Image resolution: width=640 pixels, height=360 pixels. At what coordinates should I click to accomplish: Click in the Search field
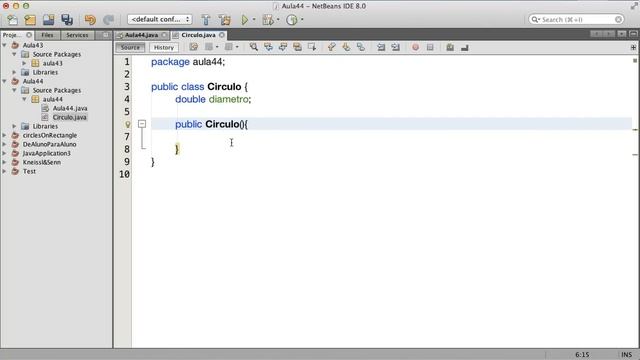[576, 19]
